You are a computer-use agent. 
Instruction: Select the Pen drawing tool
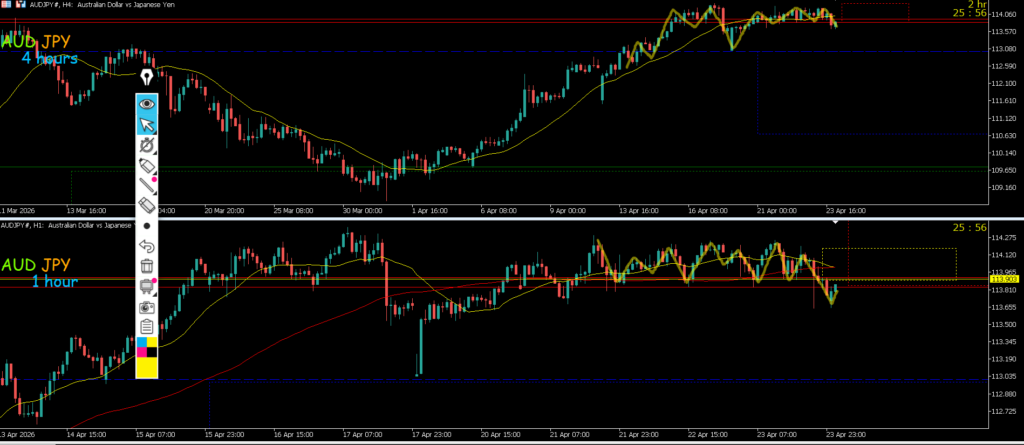(147, 145)
